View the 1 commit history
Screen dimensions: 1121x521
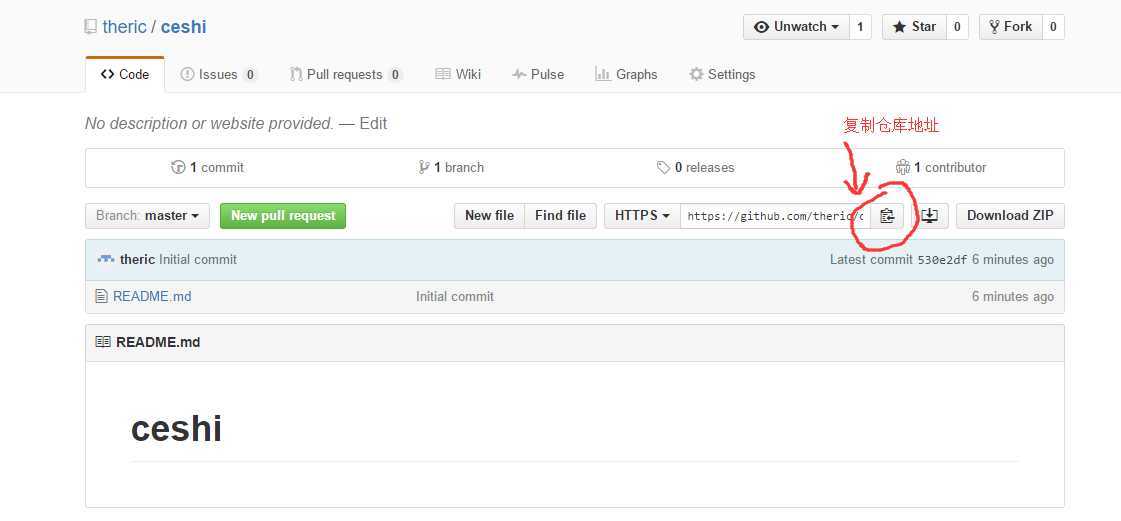tap(207, 167)
